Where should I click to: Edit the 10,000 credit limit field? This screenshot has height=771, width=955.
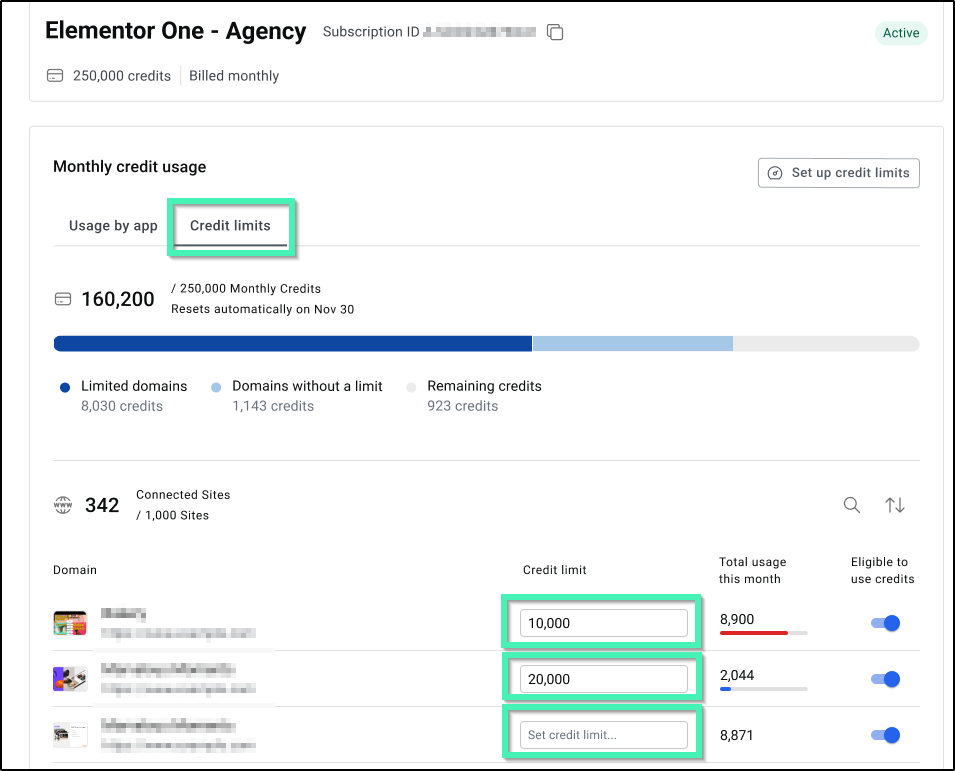(604, 623)
